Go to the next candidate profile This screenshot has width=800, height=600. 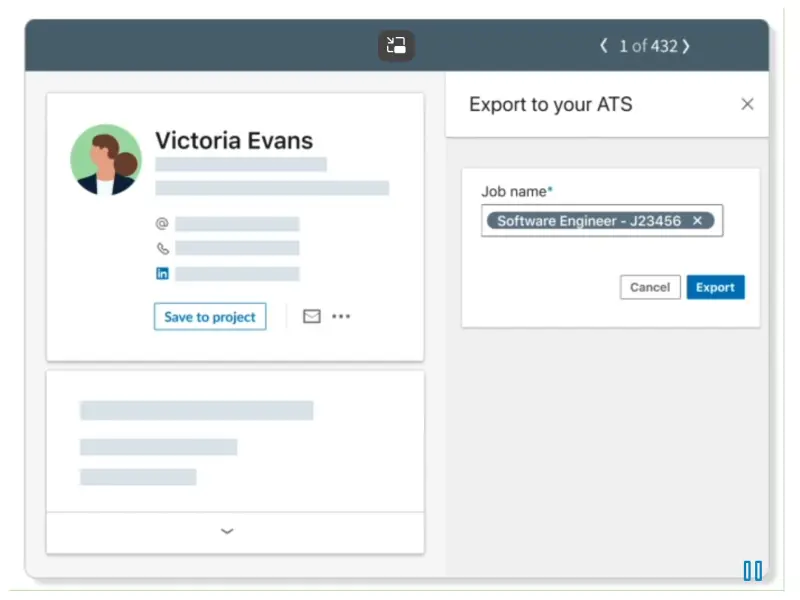(x=686, y=45)
